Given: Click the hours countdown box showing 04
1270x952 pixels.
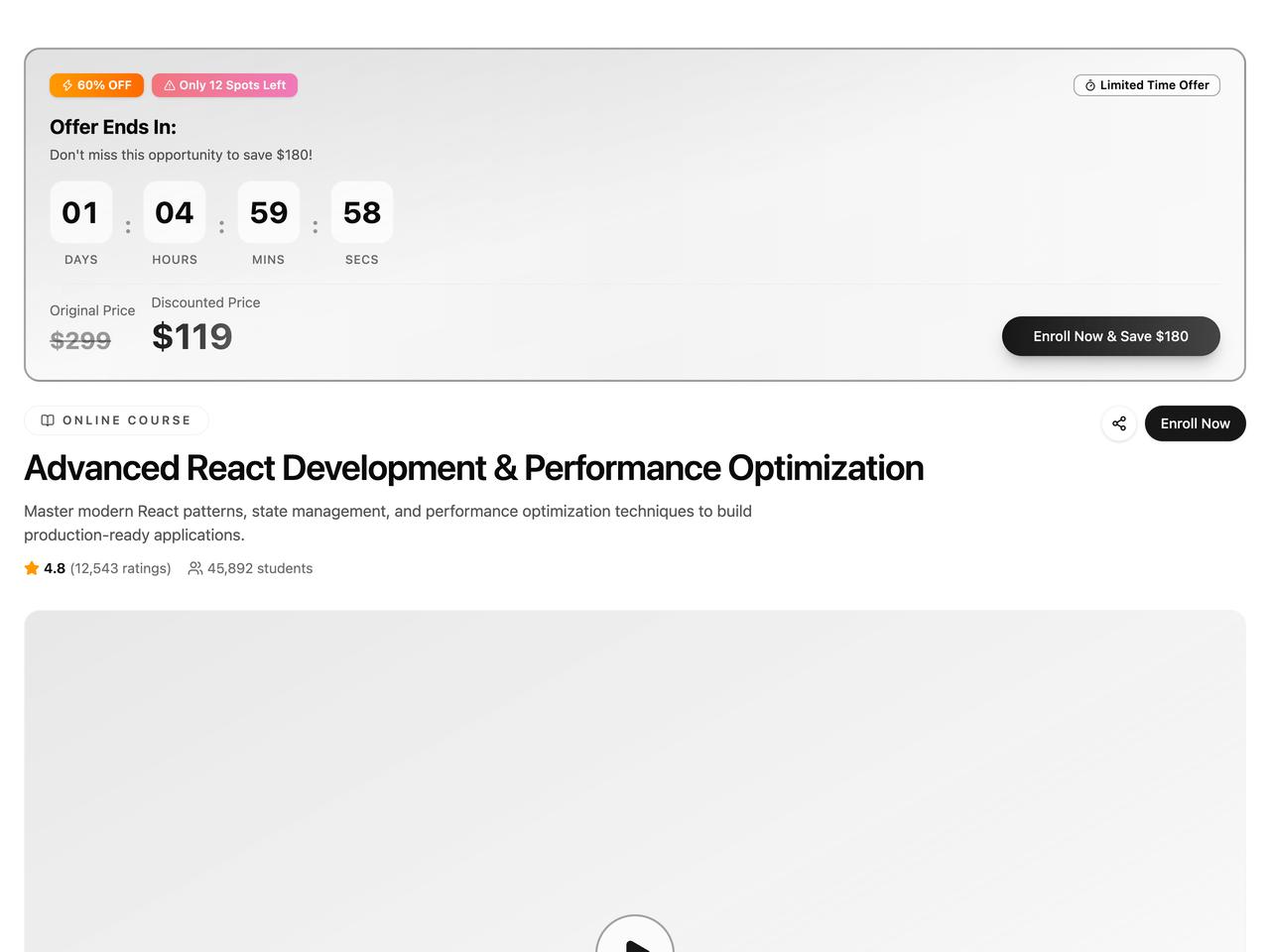Looking at the screenshot, I should tap(175, 212).
